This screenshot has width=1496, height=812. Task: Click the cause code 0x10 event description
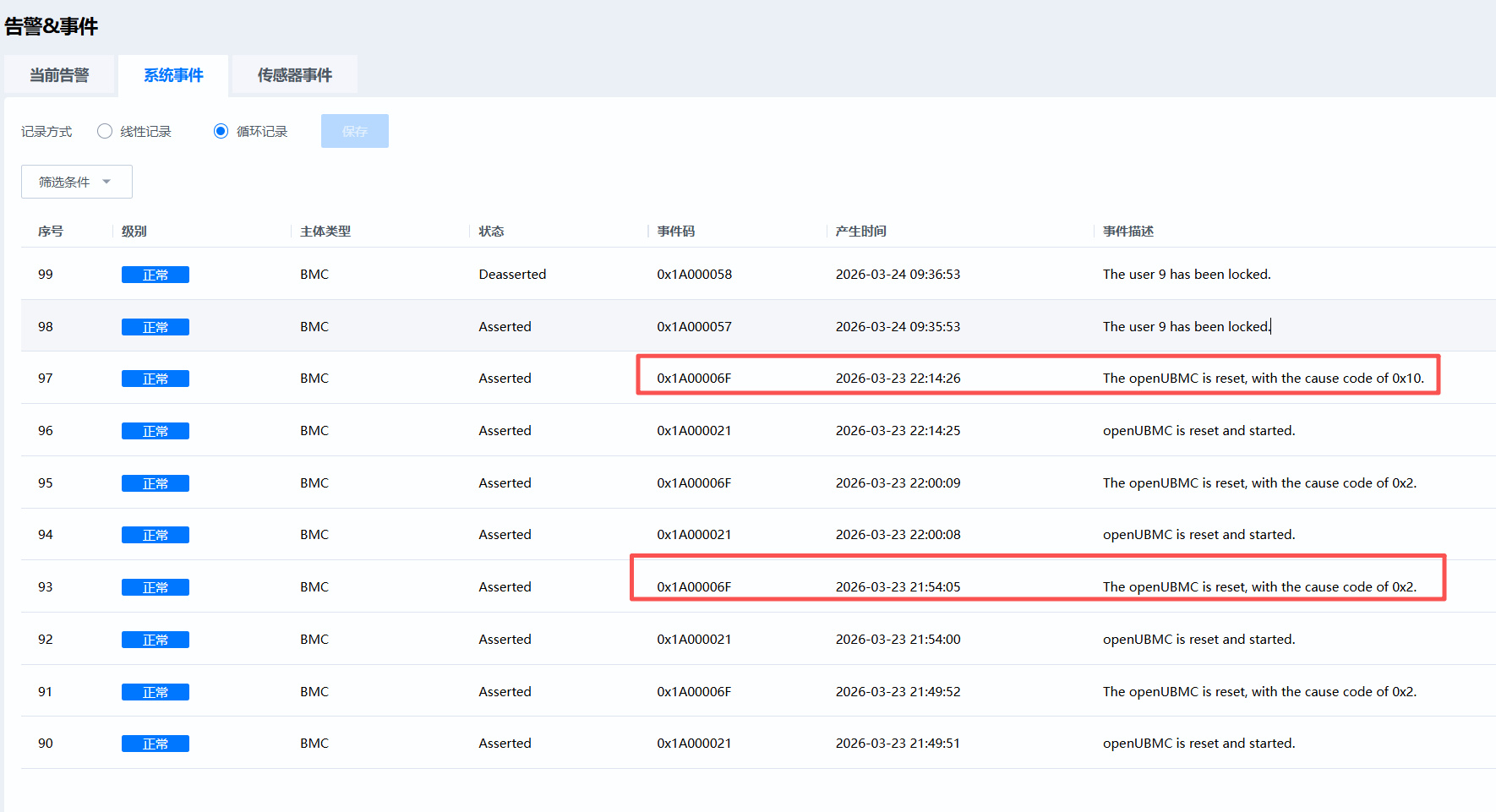(x=1263, y=379)
